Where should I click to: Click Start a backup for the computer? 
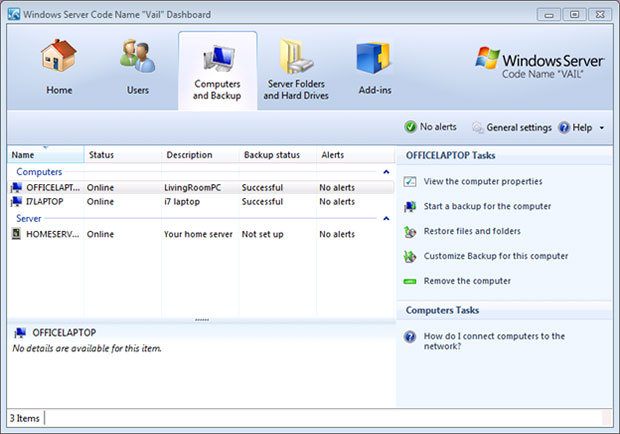pos(487,206)
